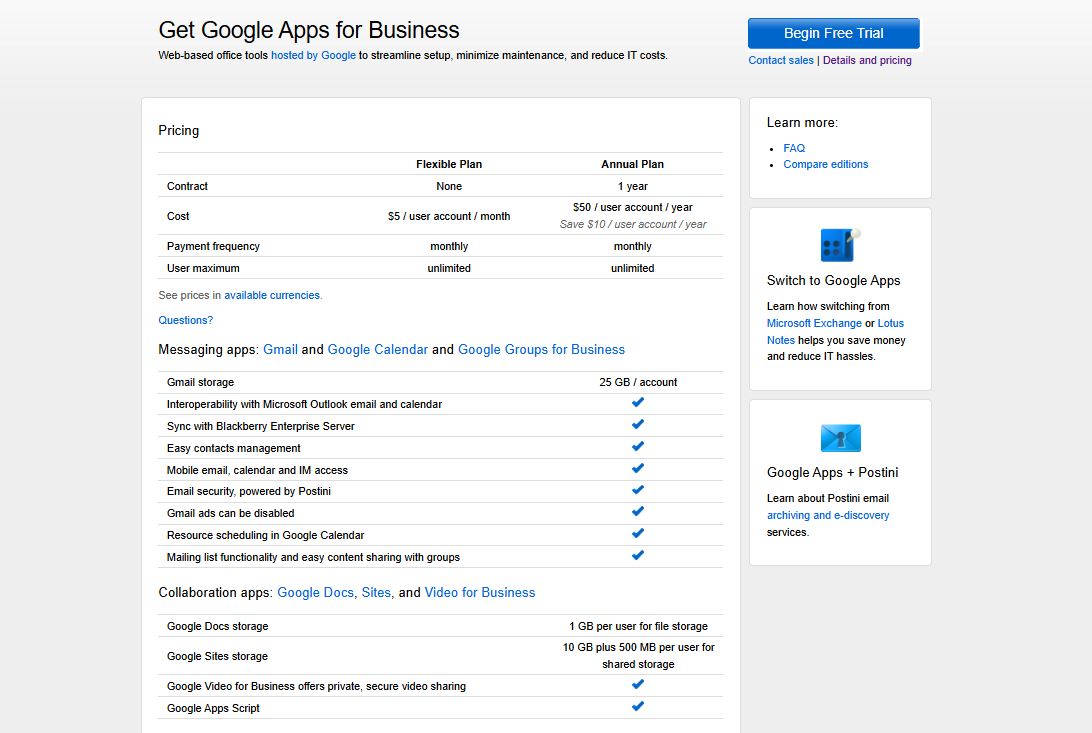
Task: Open the Details and pricing link
Action: 867,61
